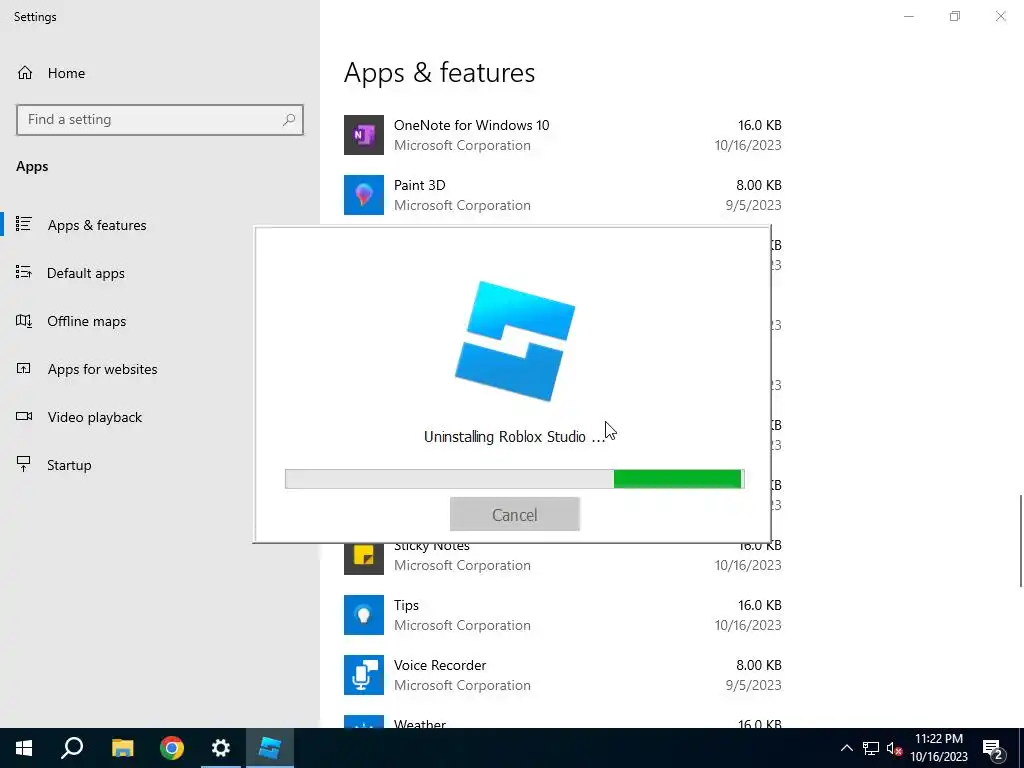Click the Apps for websites icon
Image resolution: width=1024 pixels, height=768 pixels.
[24, 368]
